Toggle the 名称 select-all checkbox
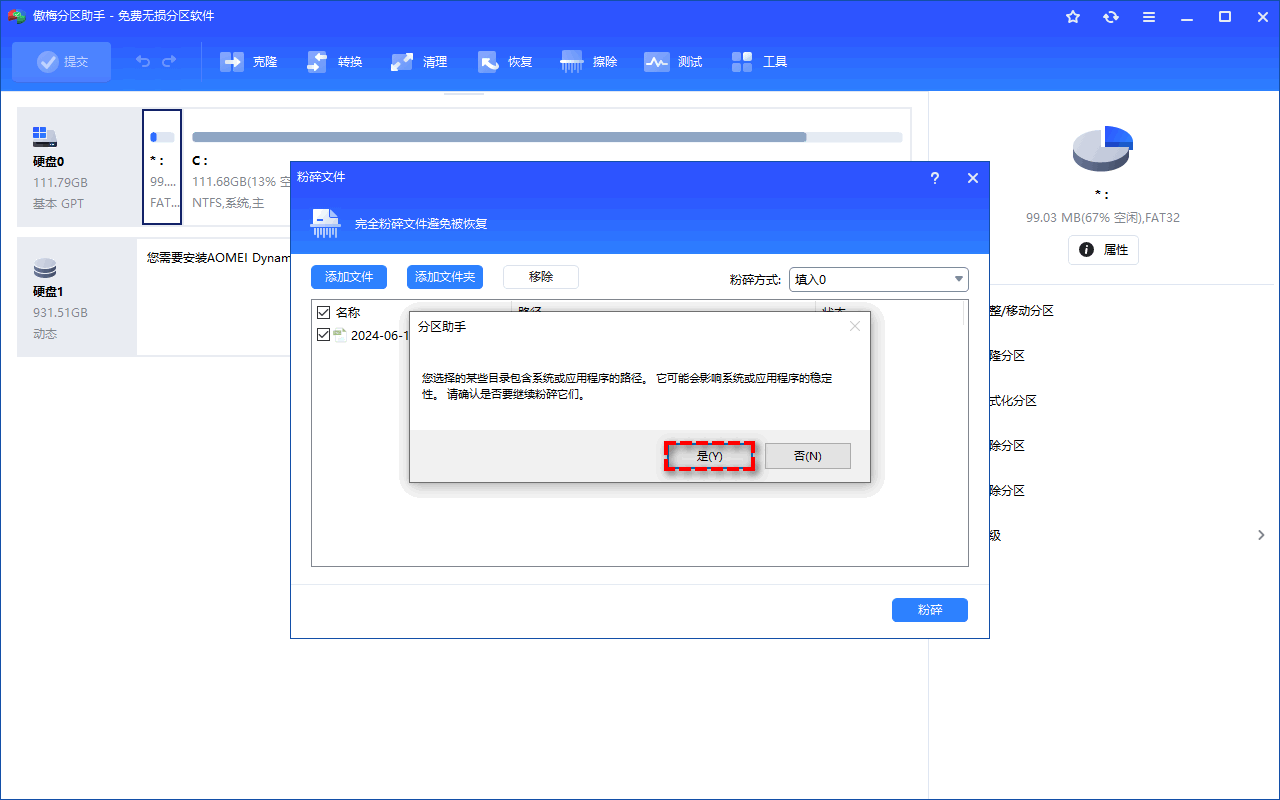The height and width of the screenshot is (800, 1280). [x=323, y=312]
